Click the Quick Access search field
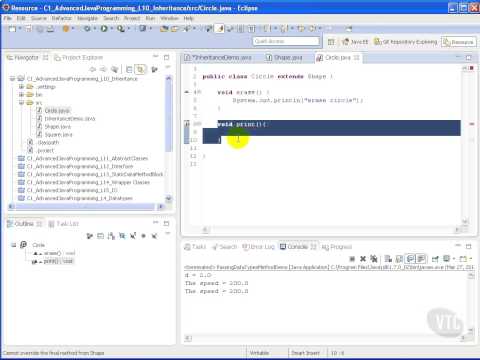This screenshot has width=480, height=360. (286, 41)
